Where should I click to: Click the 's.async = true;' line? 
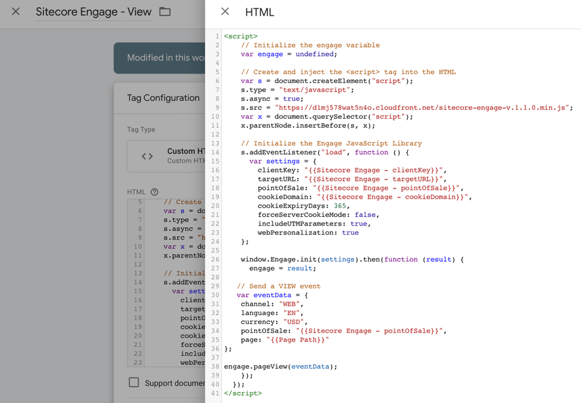coord(272,99)
